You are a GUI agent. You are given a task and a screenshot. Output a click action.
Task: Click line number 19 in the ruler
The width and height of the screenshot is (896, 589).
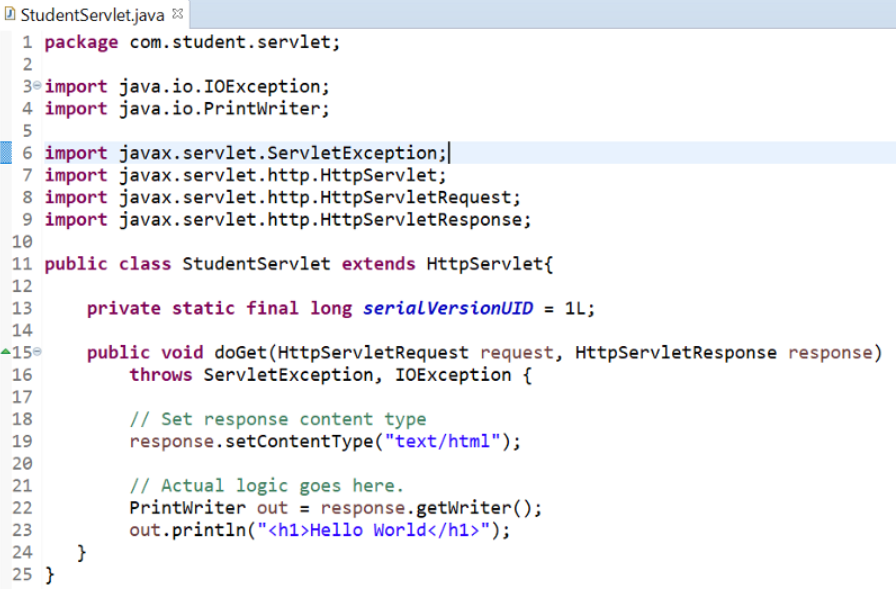22,441
